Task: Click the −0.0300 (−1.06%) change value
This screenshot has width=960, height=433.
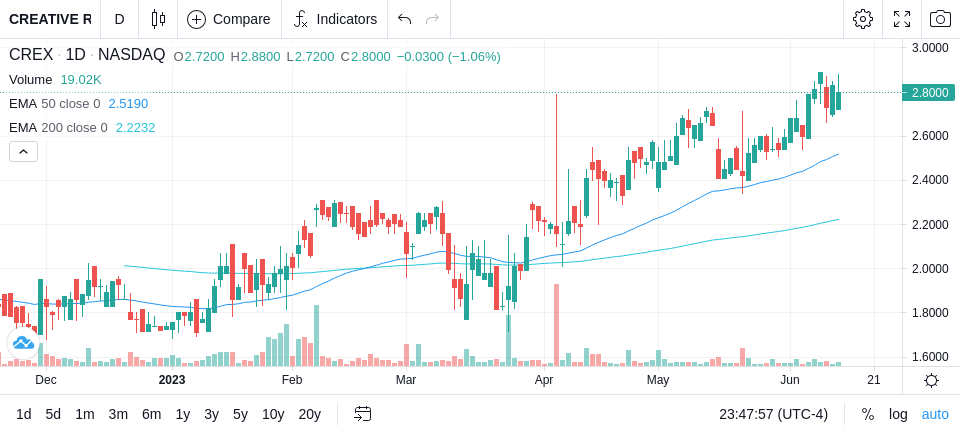Action: (x=449, y=56)
